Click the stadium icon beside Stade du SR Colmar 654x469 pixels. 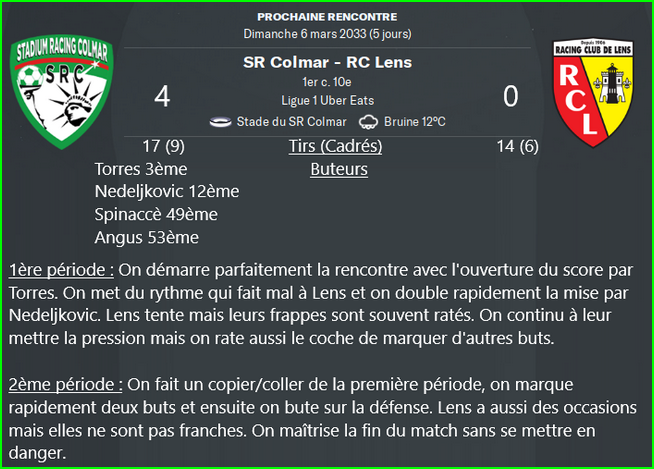pyautogui.click(x=220, y=122)
